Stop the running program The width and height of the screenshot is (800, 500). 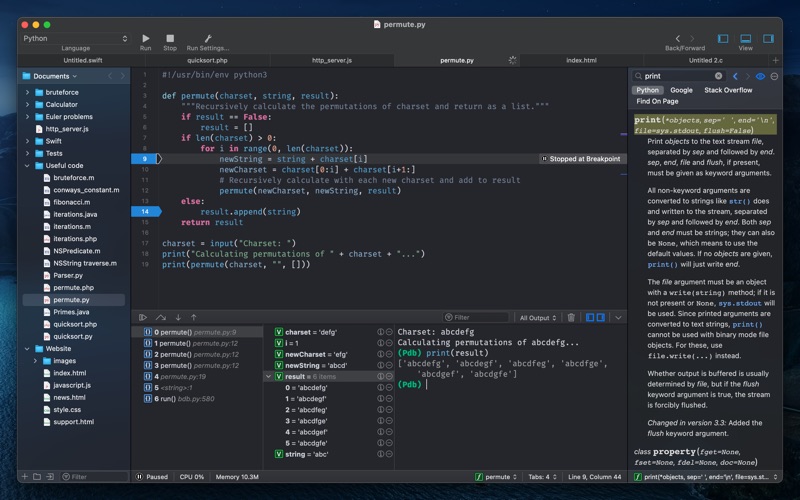[170, 38]
